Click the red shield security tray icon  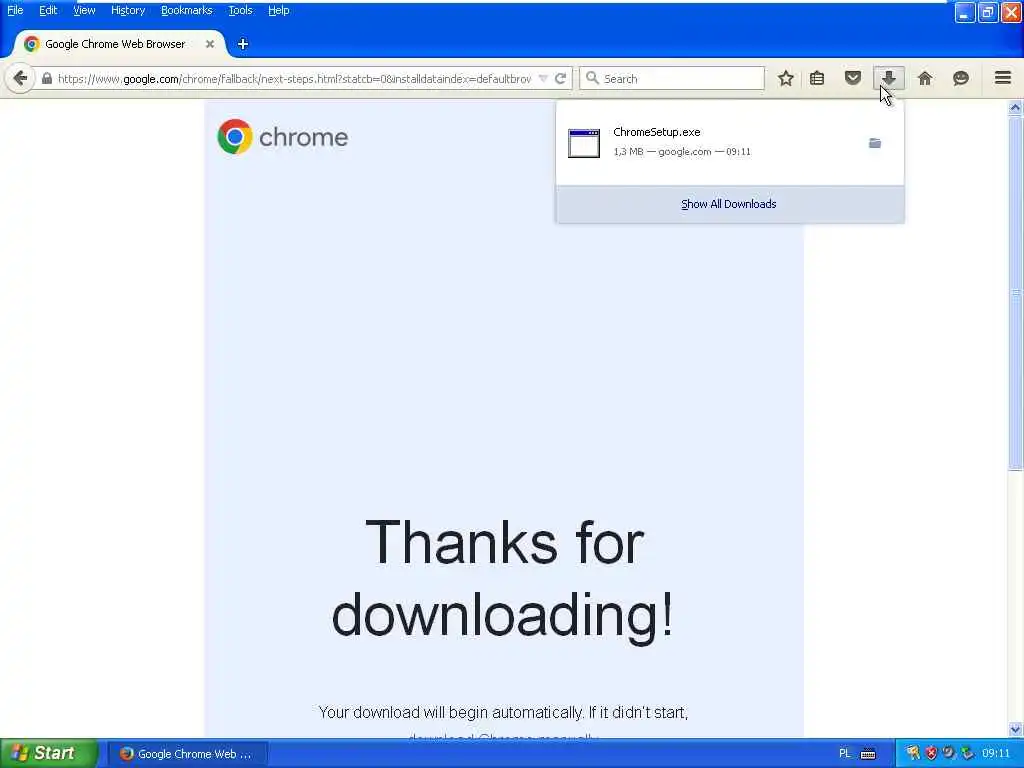coord(931,754)
